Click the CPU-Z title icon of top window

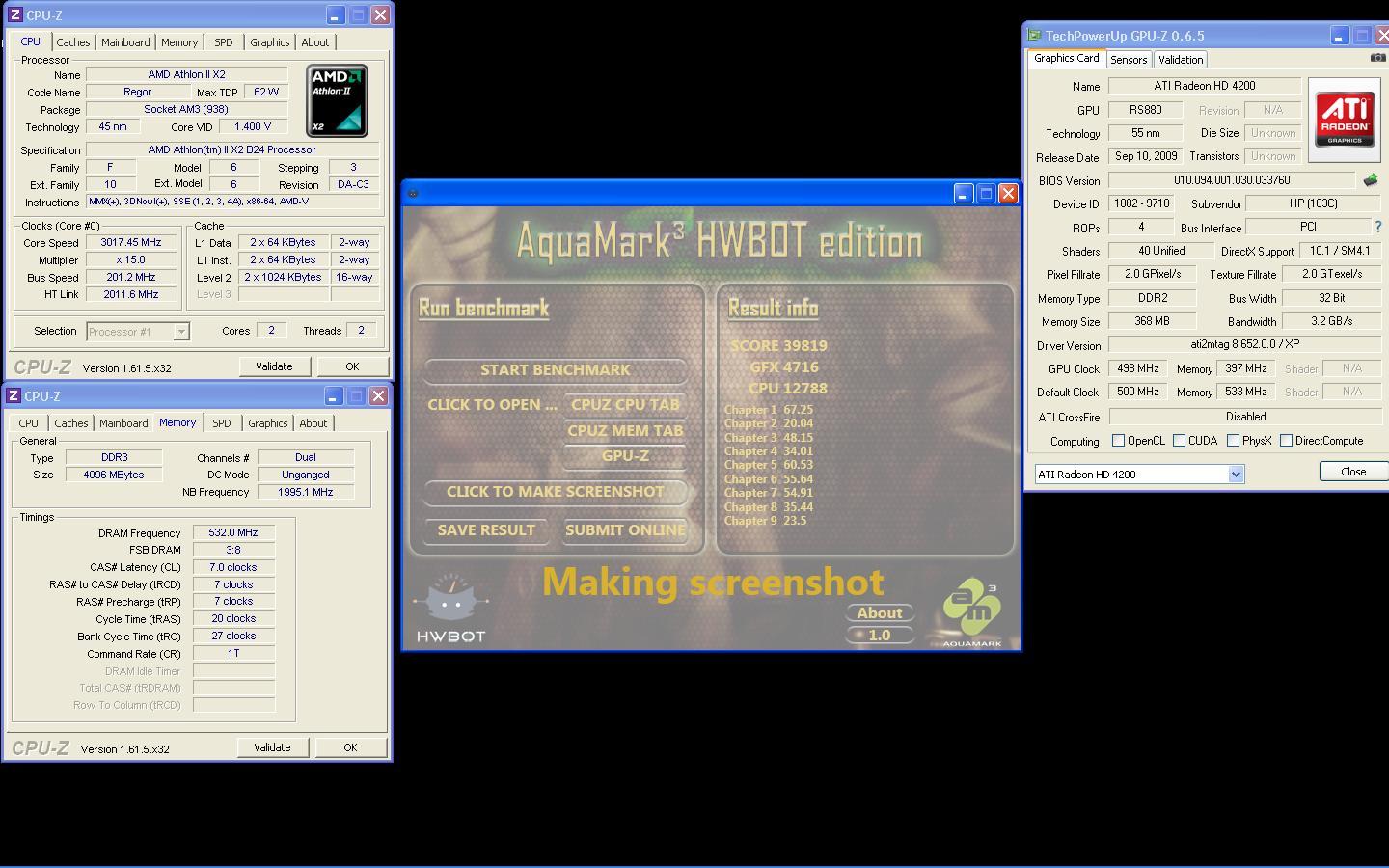point(14,15)
